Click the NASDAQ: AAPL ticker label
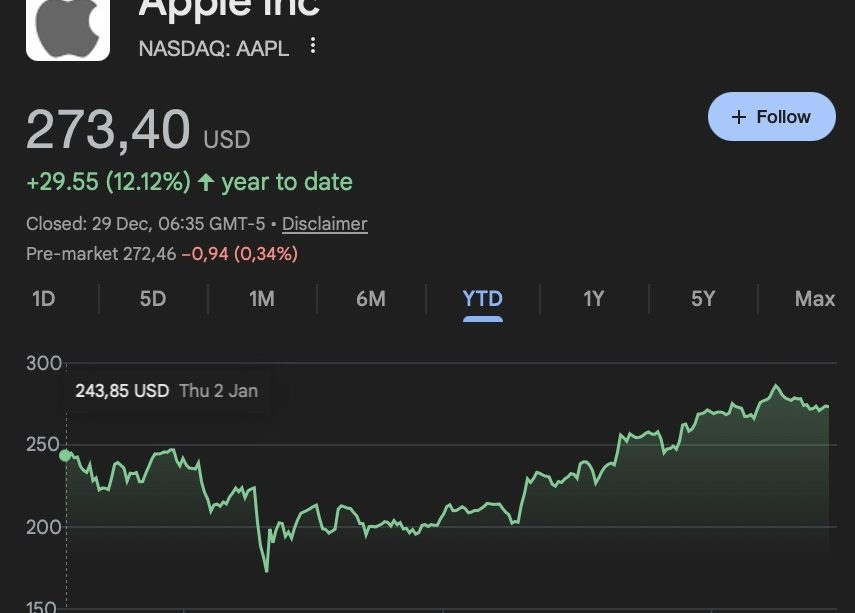Image resolution: width=855 pixels, height=613 pixels. click(x=214, y=47)
